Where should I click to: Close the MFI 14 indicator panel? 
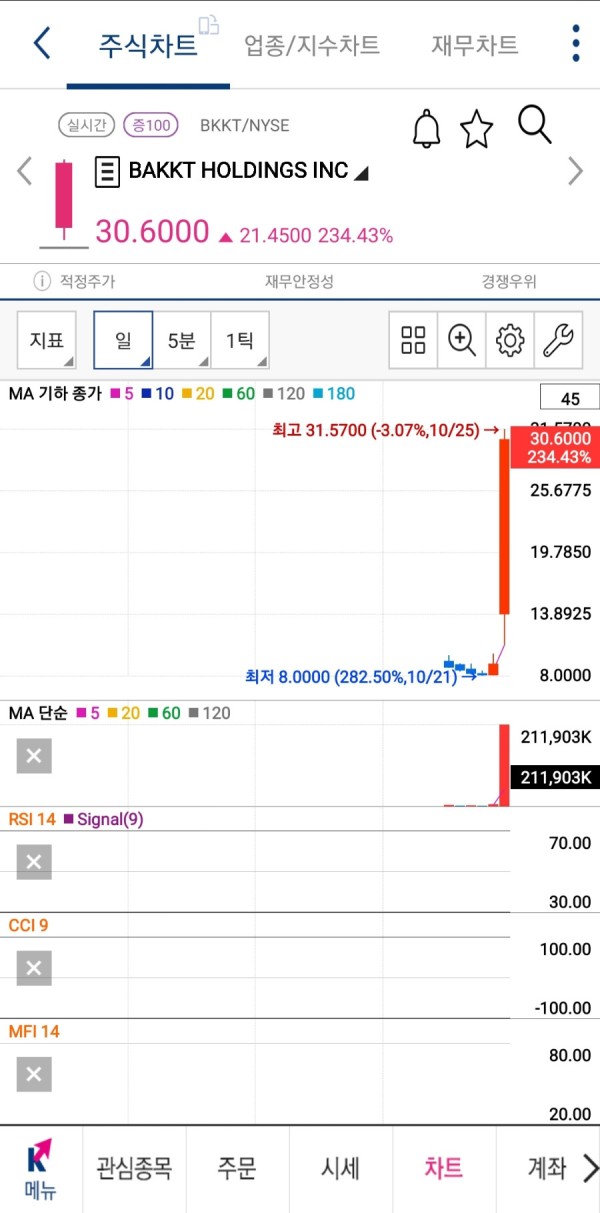34,1074
